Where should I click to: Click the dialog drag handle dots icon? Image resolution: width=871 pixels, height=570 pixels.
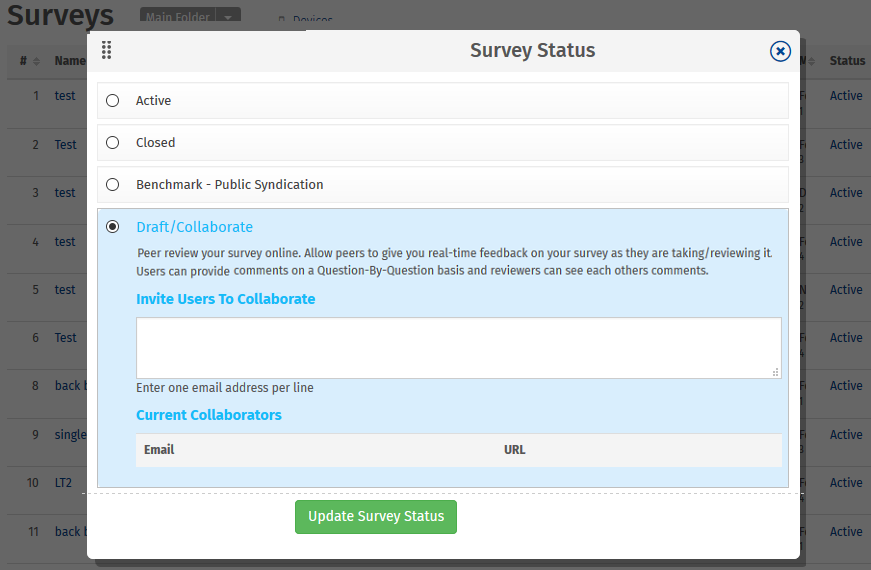point(107,50)
